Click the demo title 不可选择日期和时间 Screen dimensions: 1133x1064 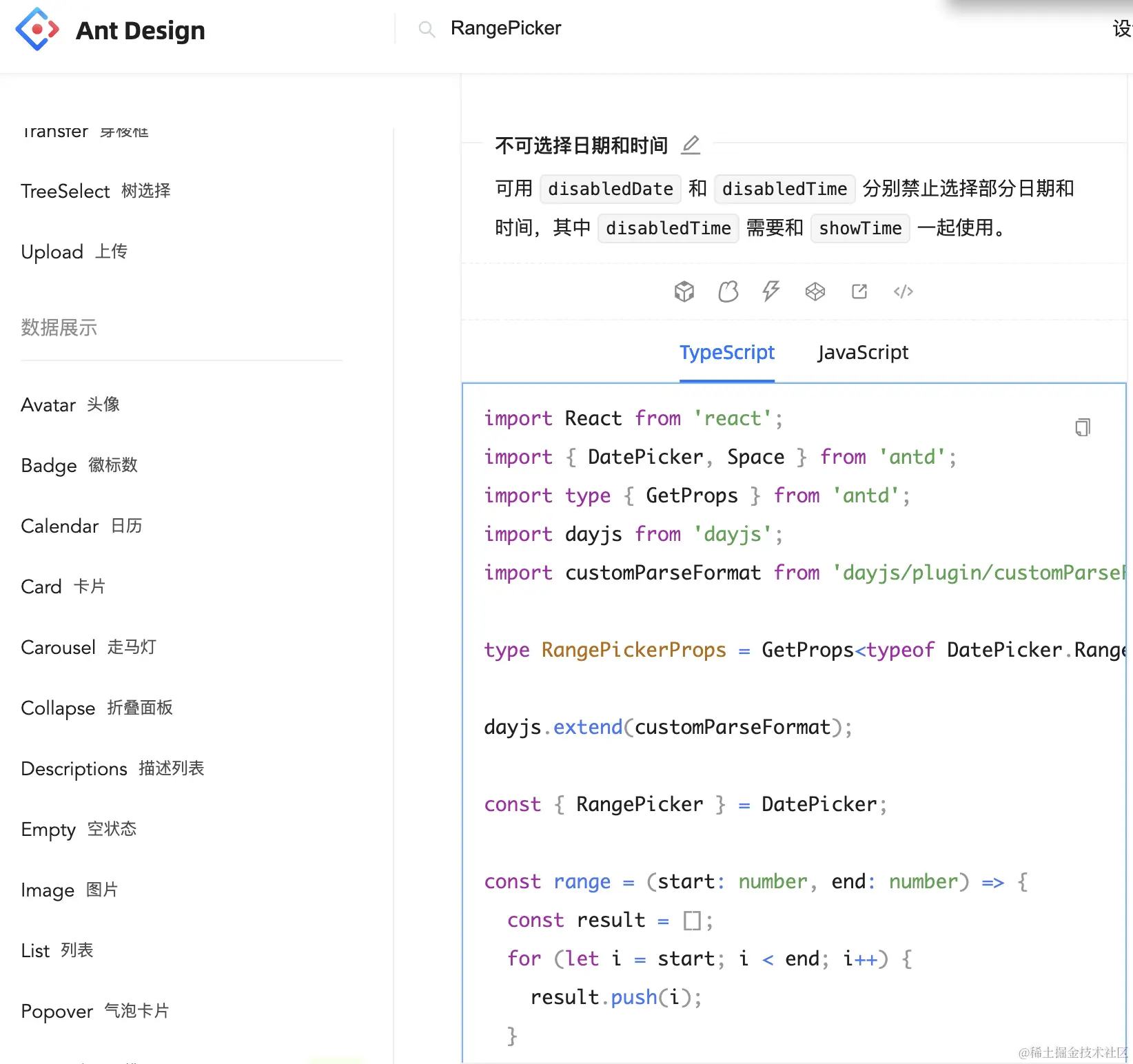pyautogui.click(x=581, y=145)
